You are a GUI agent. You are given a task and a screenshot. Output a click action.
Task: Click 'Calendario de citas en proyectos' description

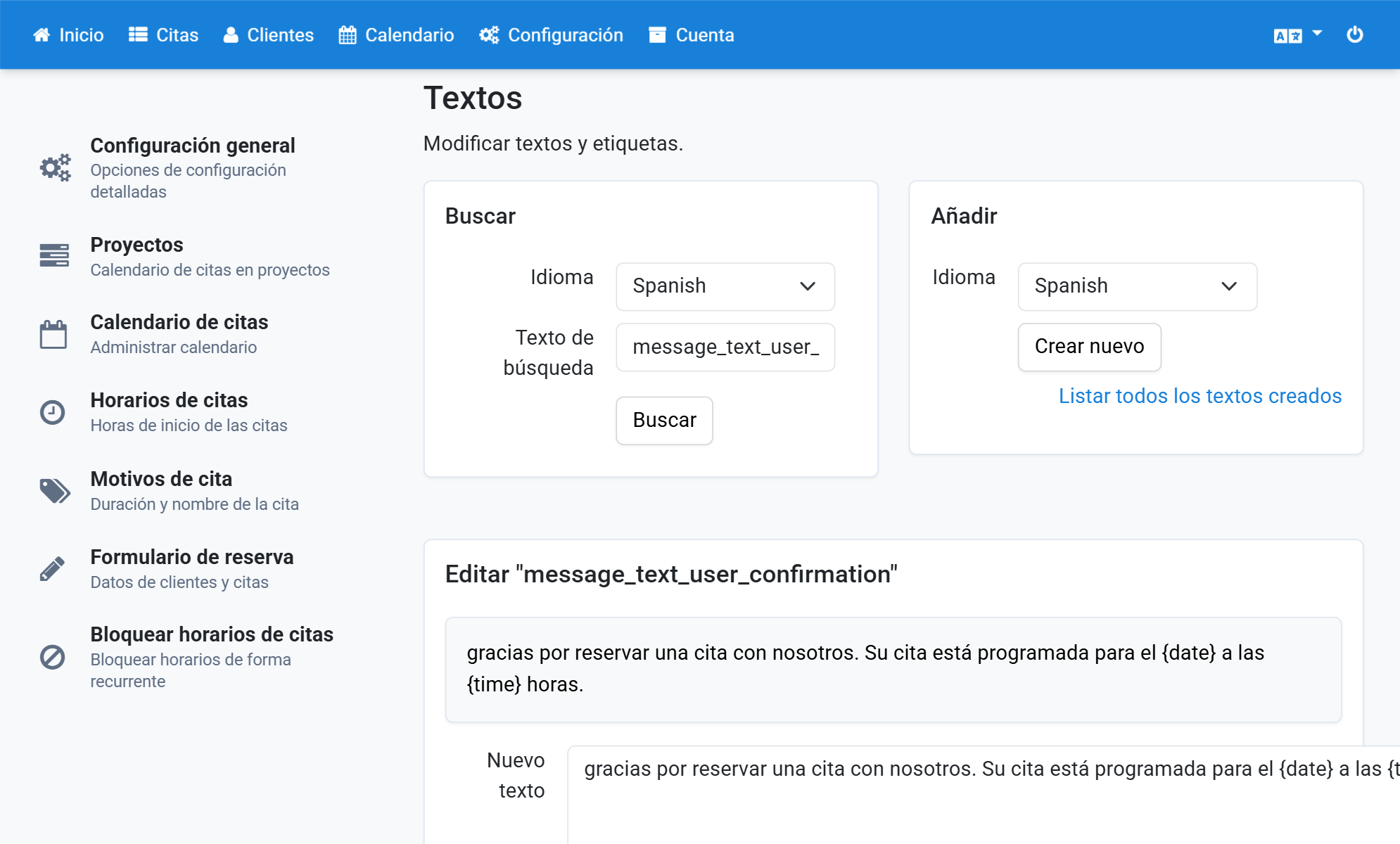tap(210, 270)
